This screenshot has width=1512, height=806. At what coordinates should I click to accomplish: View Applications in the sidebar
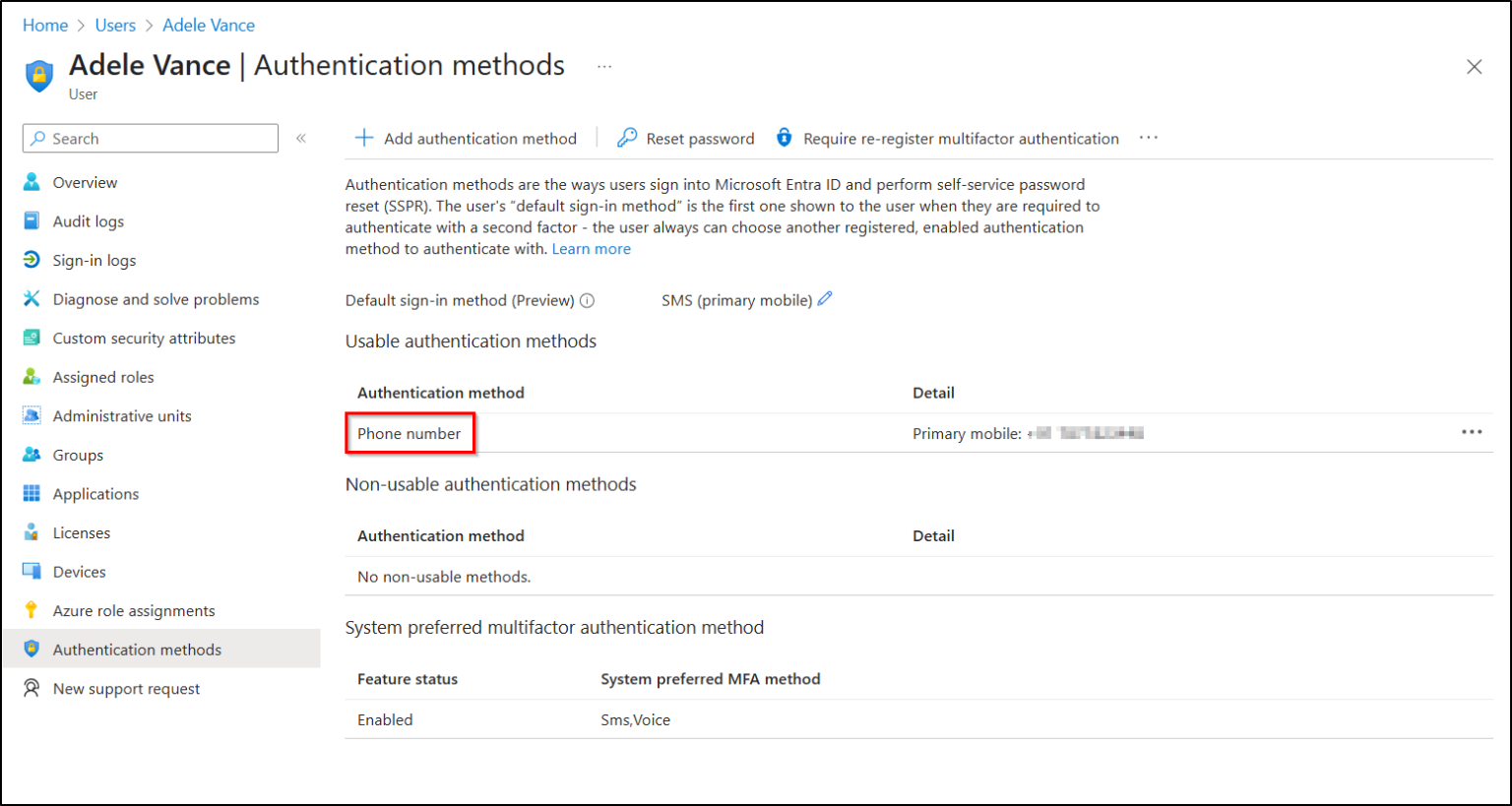(95, 493)
